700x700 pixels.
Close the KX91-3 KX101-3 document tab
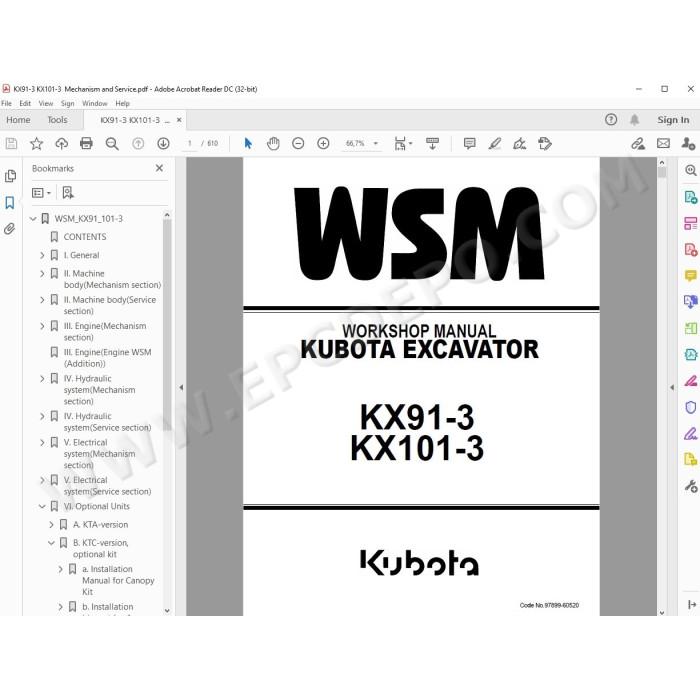[179, 120]
